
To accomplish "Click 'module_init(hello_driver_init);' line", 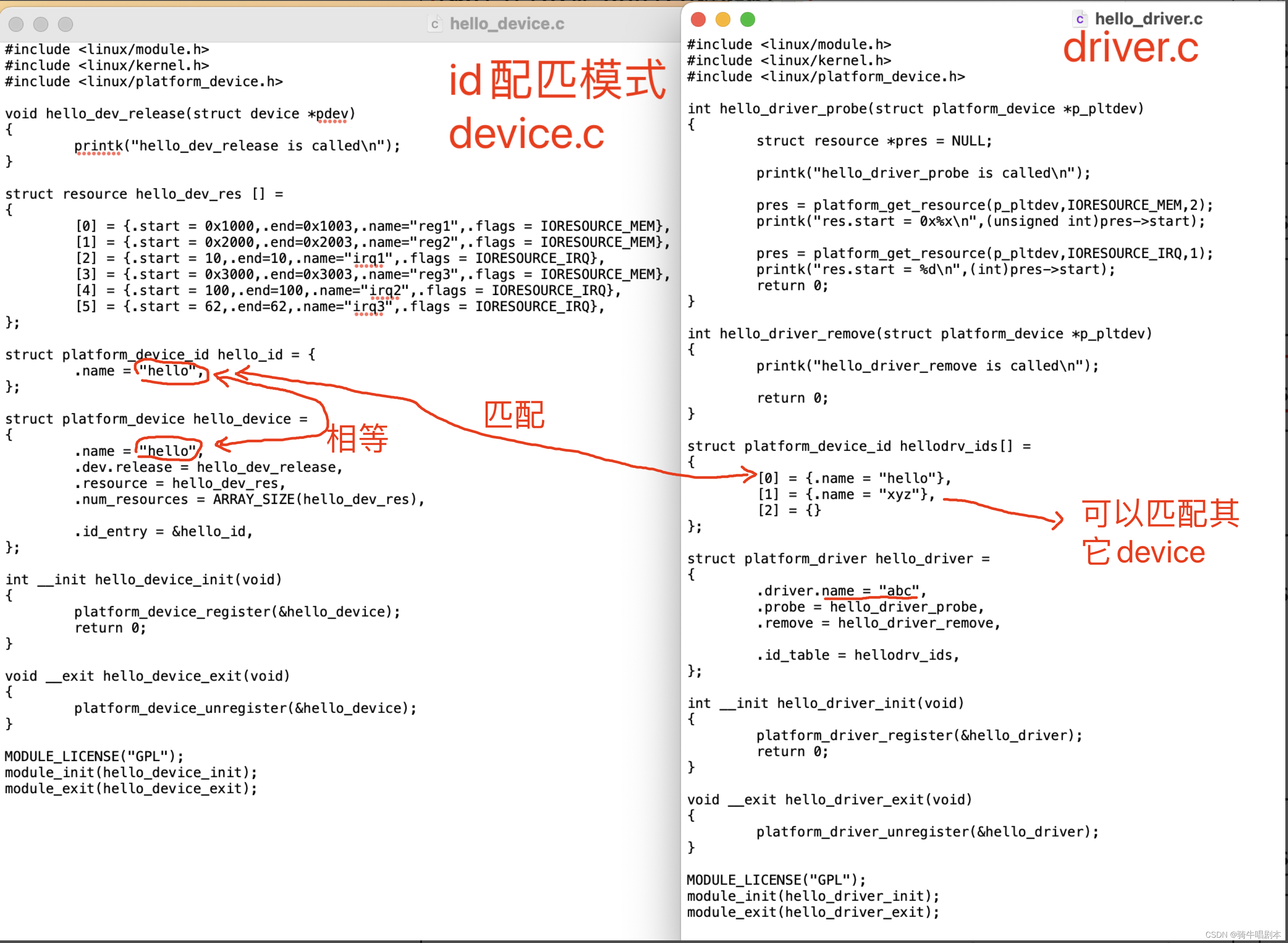I will pyautogui.click(x=813, y=896).
